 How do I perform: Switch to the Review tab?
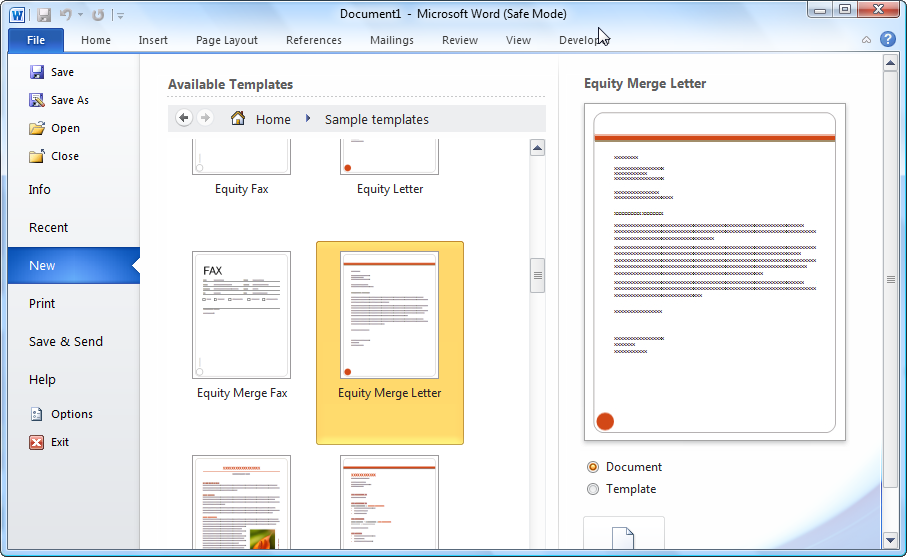(460, 40)
